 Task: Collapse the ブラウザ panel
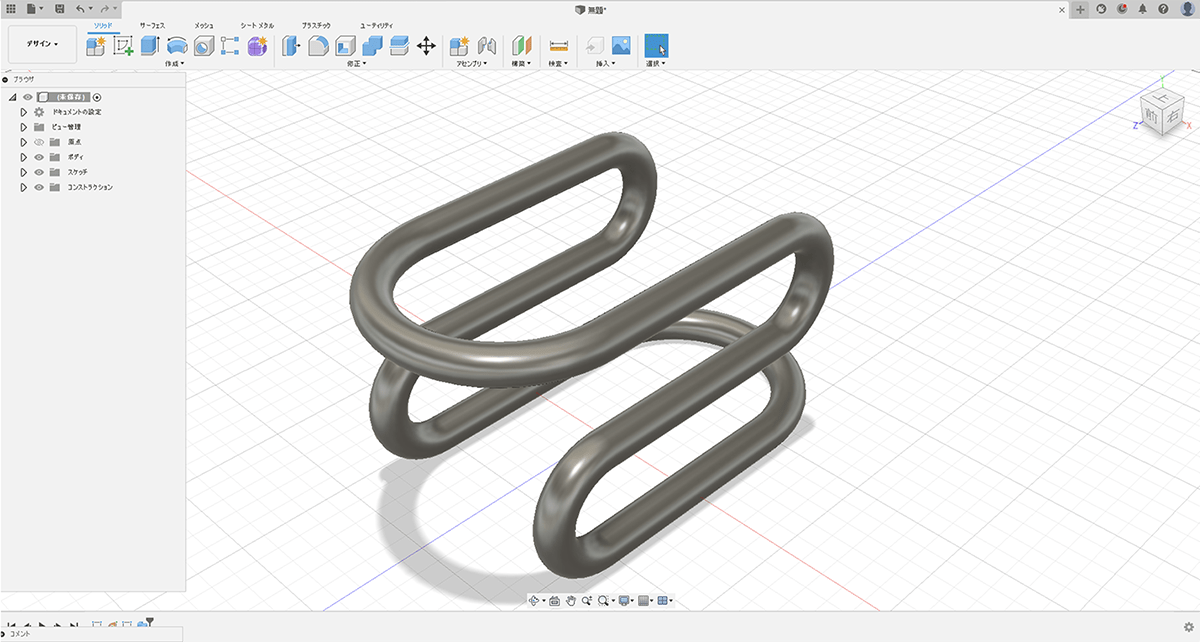coord(5,78)
